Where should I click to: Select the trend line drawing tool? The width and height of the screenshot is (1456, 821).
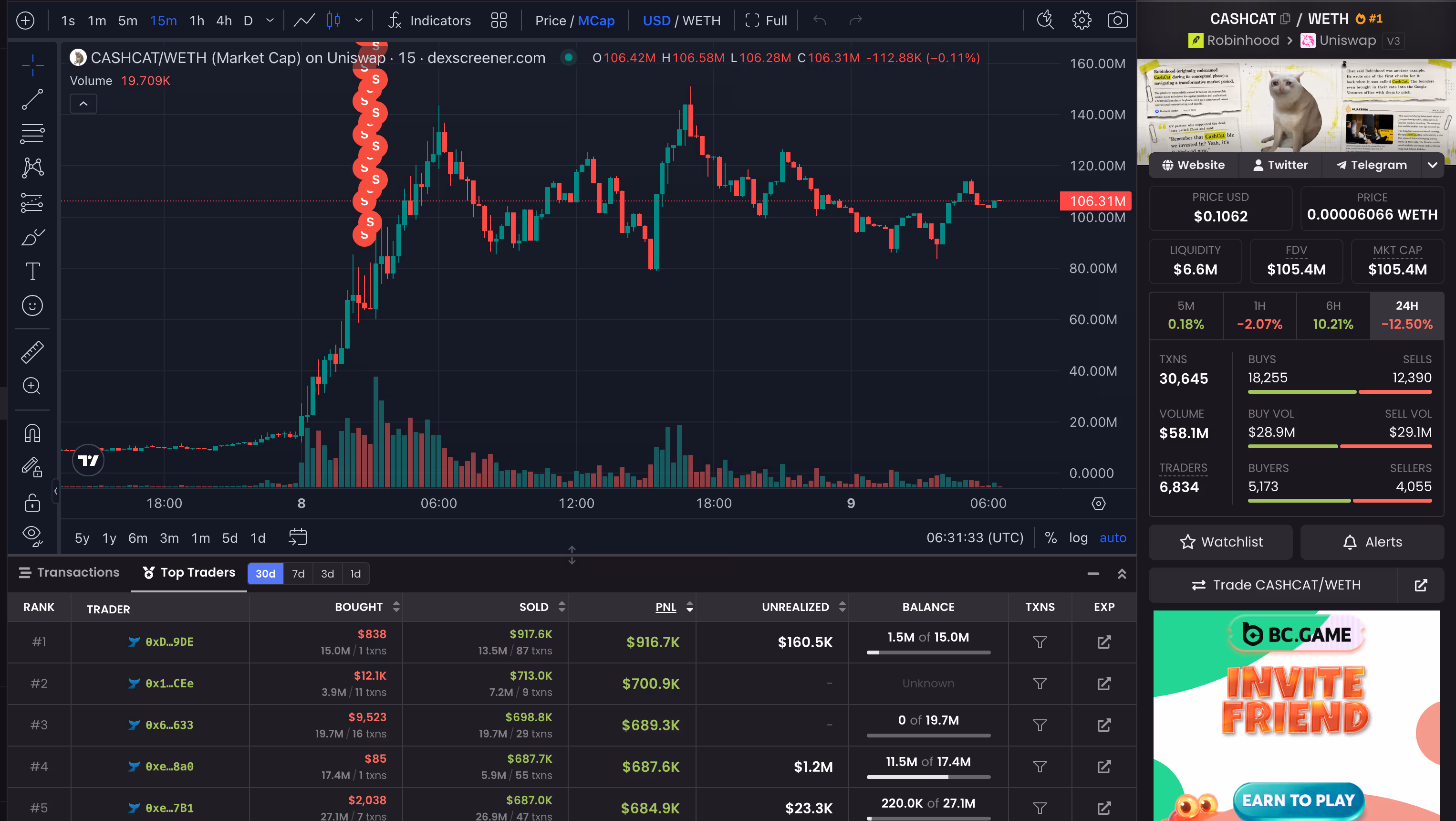pyautogui.click(x=32, y=99)
